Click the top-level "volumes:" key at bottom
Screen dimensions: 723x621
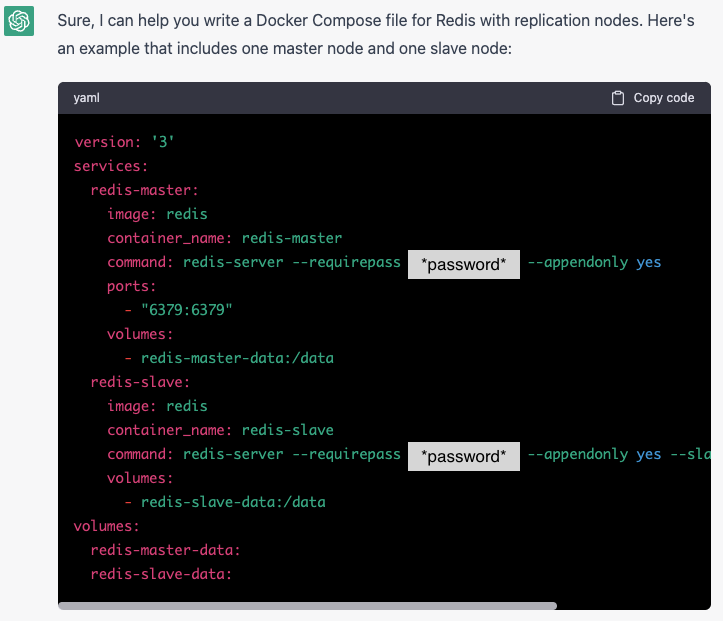coord(107,526)
